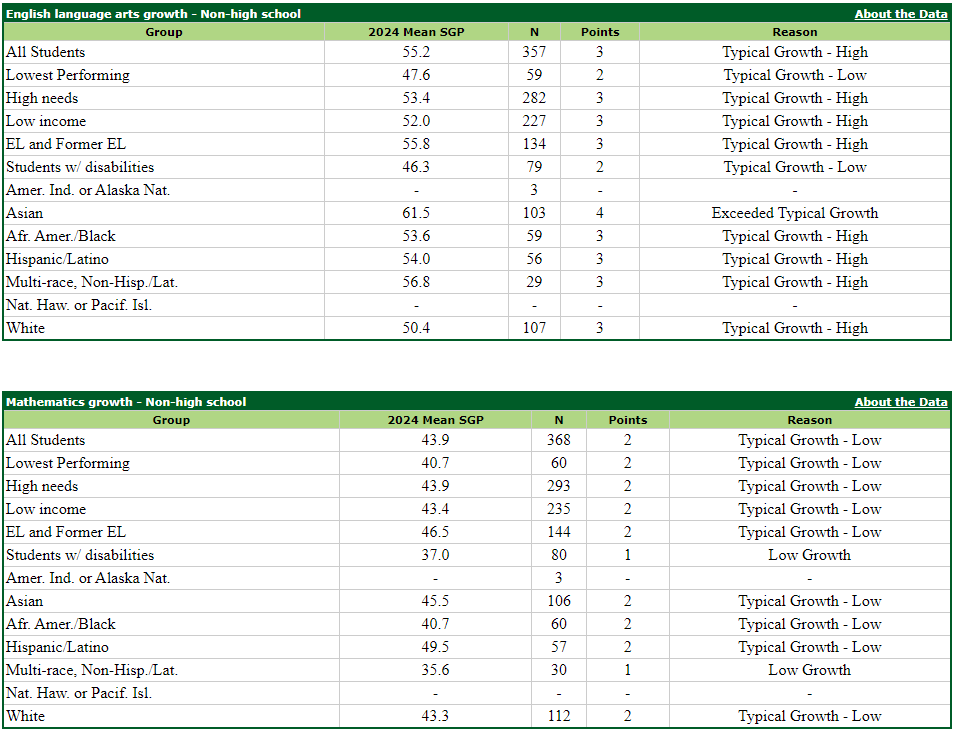Select Mathematics mean SGP value 35.6

pos(435,670)
